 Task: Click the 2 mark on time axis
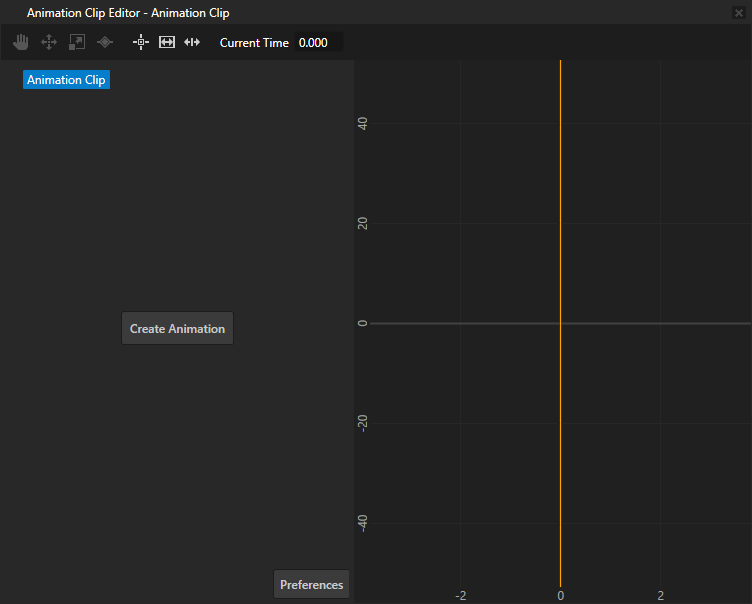(x=660, y=595)
